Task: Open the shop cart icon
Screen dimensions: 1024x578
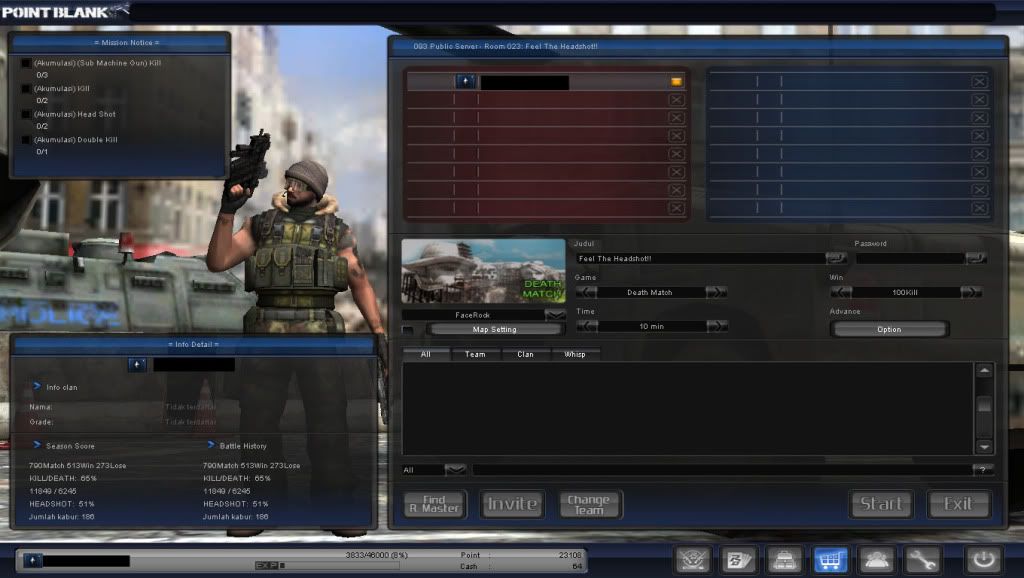Action: click(830, 560)
